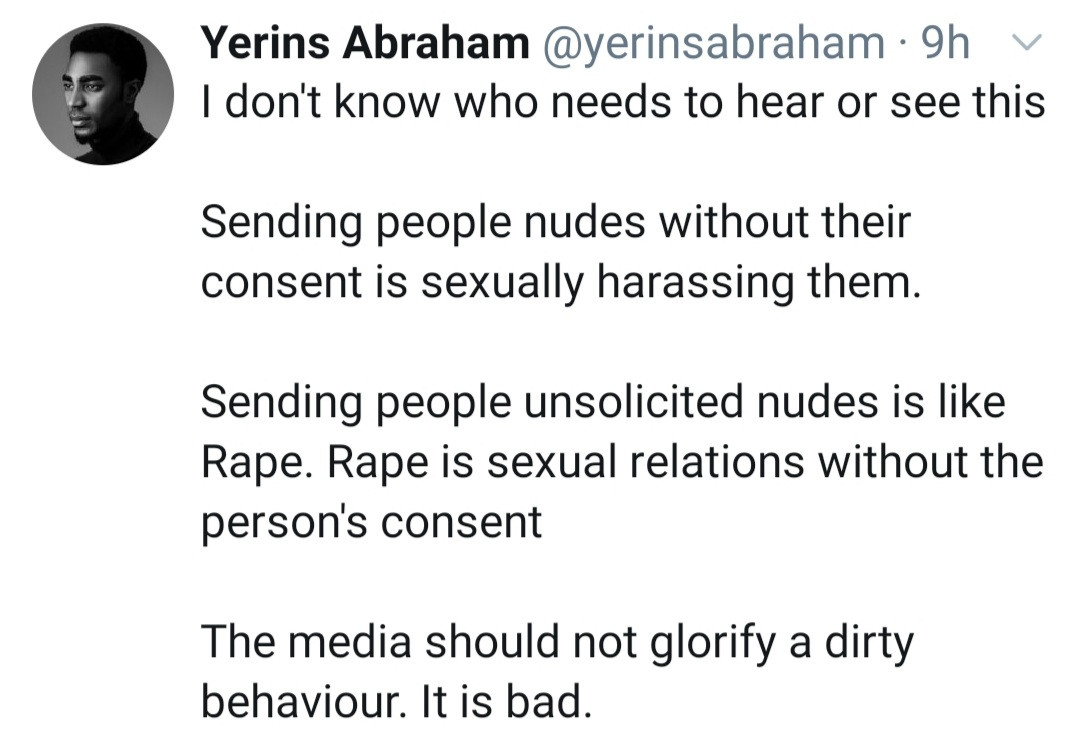Image resolution: width=1080 pixels, height=744 pixels.
Task: Click the line "person's consent"
Action: coord(372,523)
